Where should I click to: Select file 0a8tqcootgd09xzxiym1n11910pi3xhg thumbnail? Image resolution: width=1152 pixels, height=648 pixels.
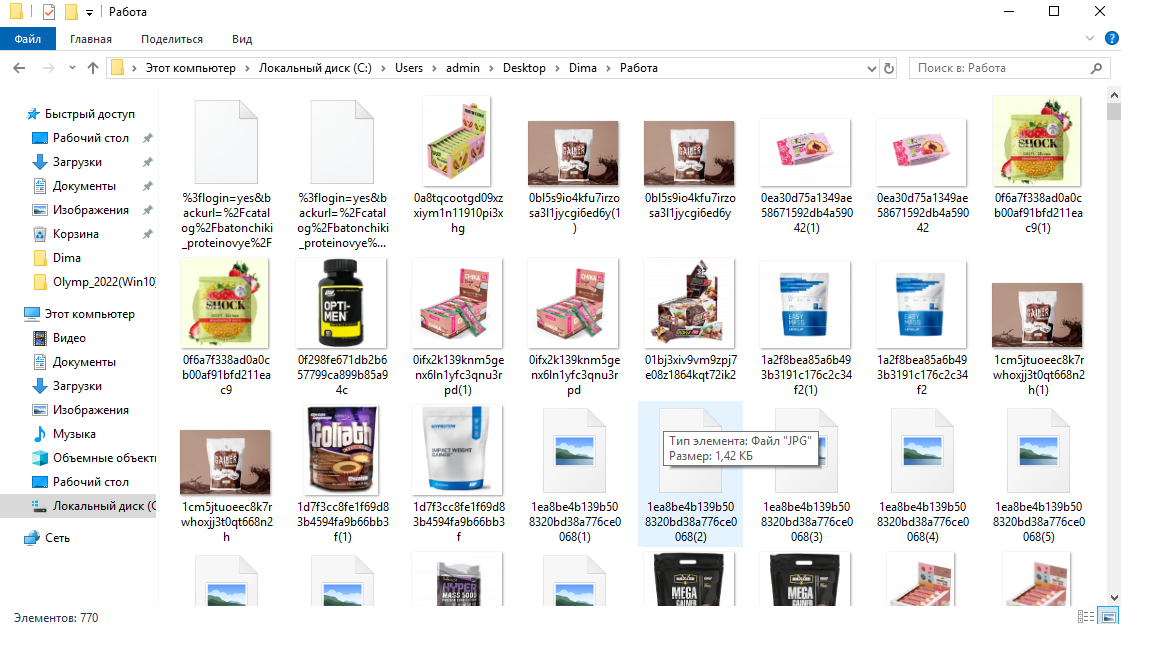[x=458, y=141]
